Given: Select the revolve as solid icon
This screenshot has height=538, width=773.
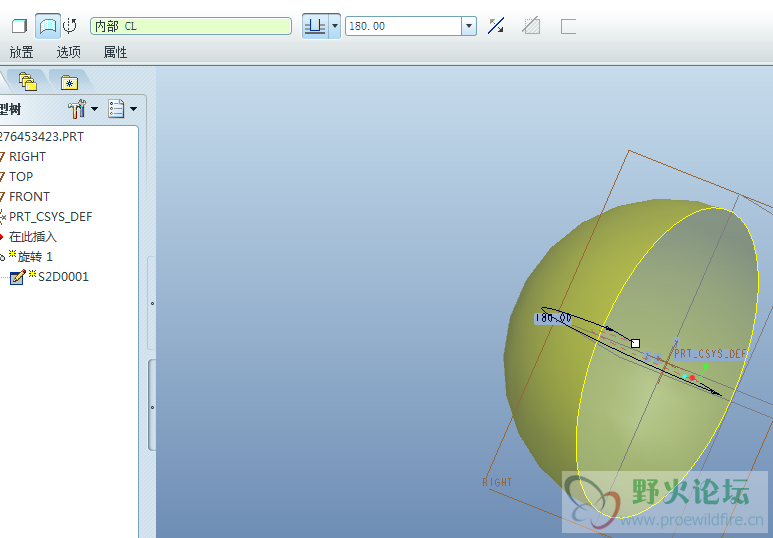Looking at the screenshot, I should [x=19, y=26].
